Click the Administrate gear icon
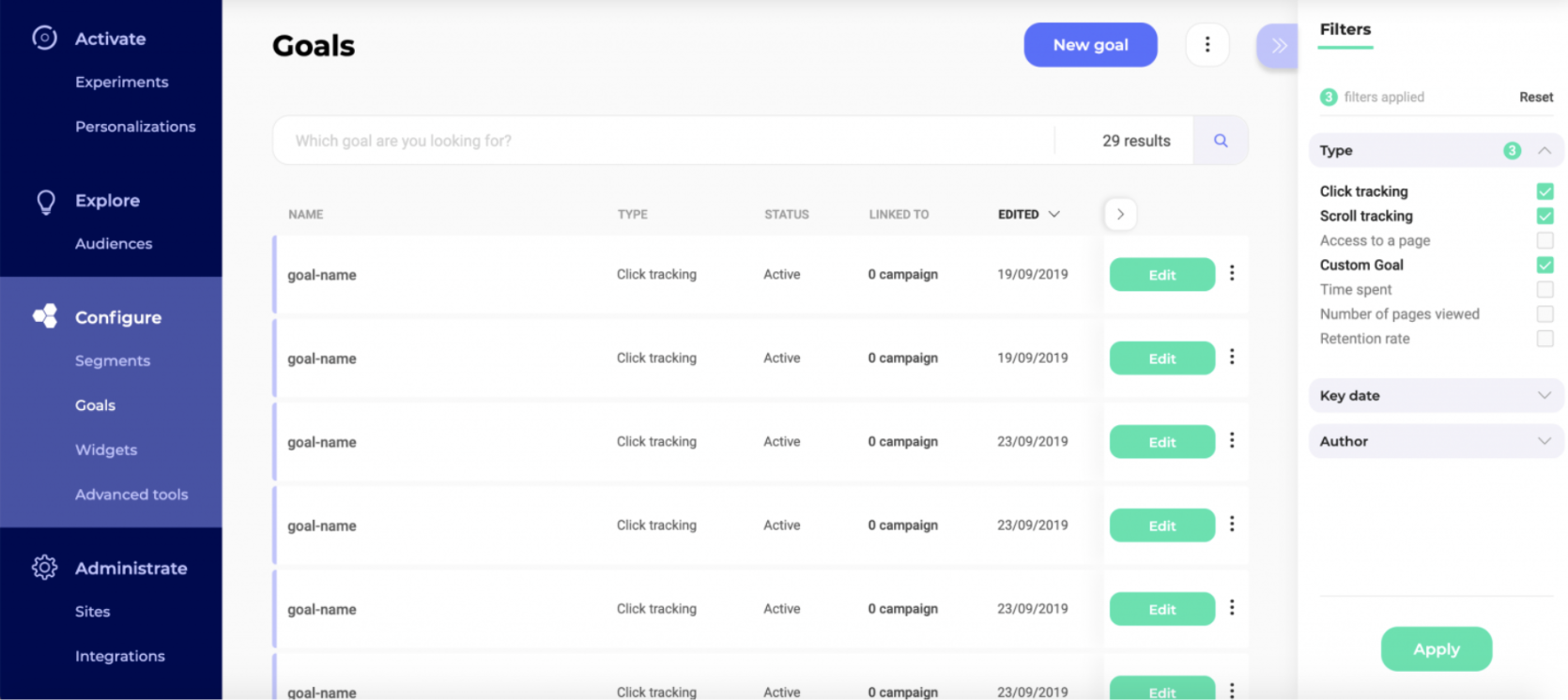The width and height of the screenshot is (1568, 700). tap(44, 567)
